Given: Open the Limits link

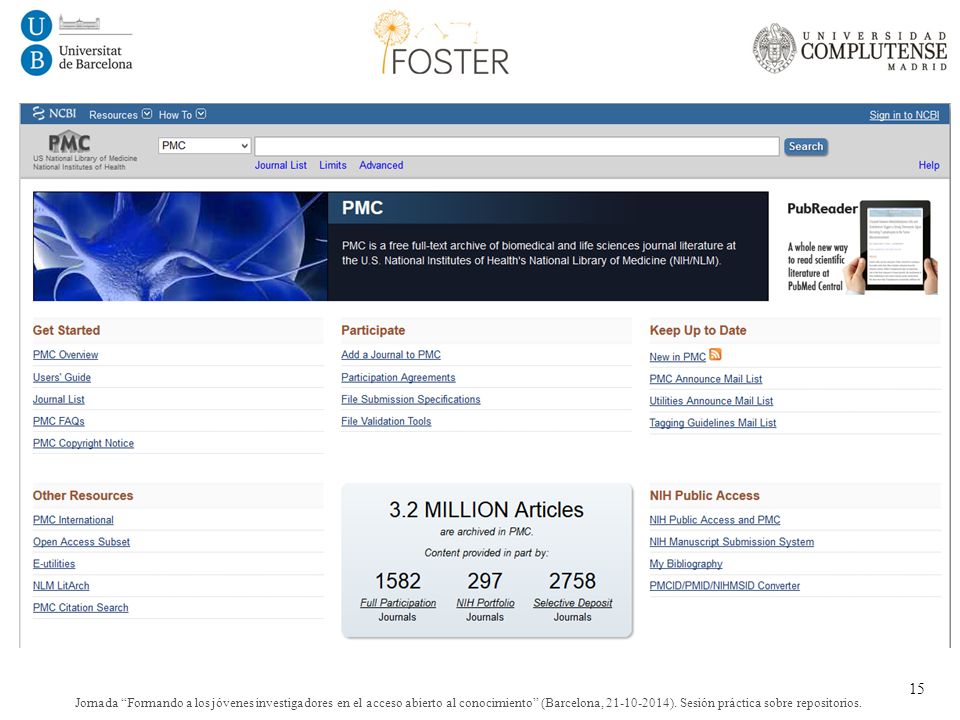Looking at the screenshot, I should pyautogui.click(x=332, y=165).
